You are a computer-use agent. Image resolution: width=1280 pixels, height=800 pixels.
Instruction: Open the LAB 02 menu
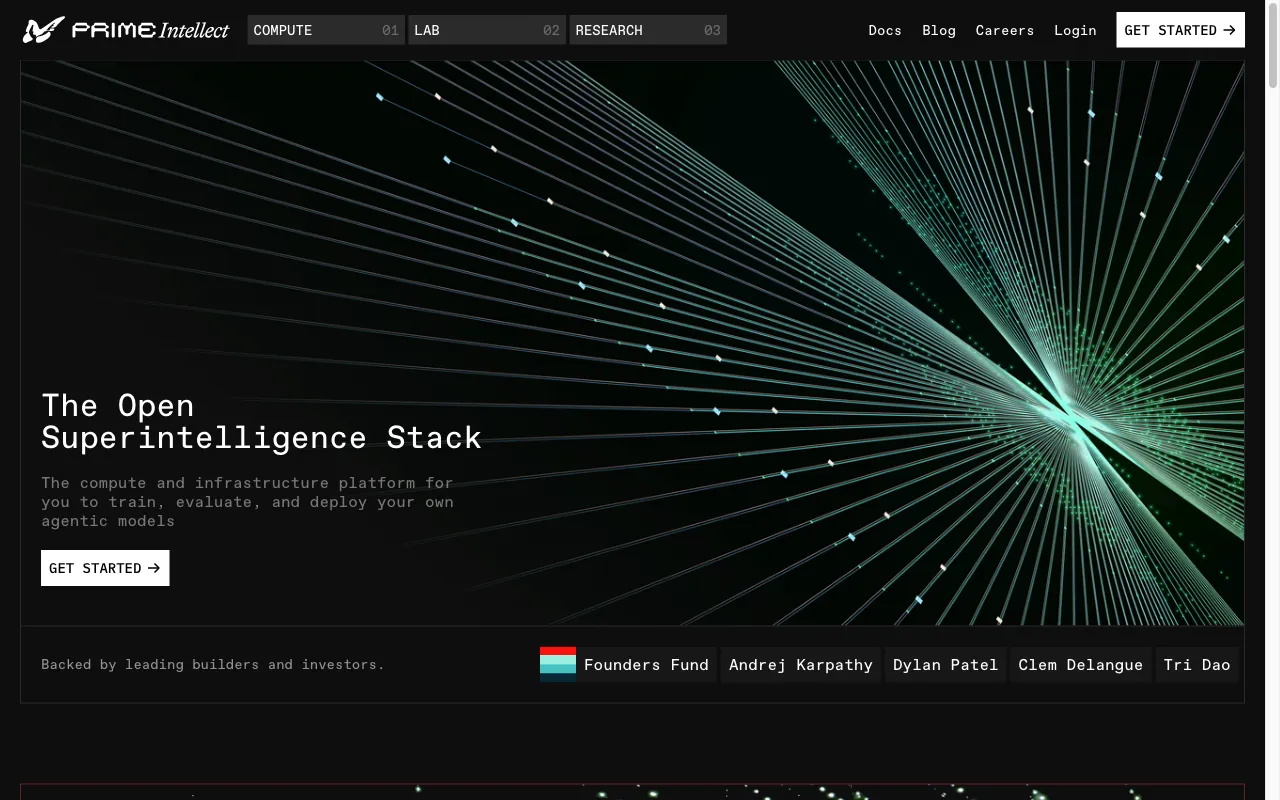487,30
